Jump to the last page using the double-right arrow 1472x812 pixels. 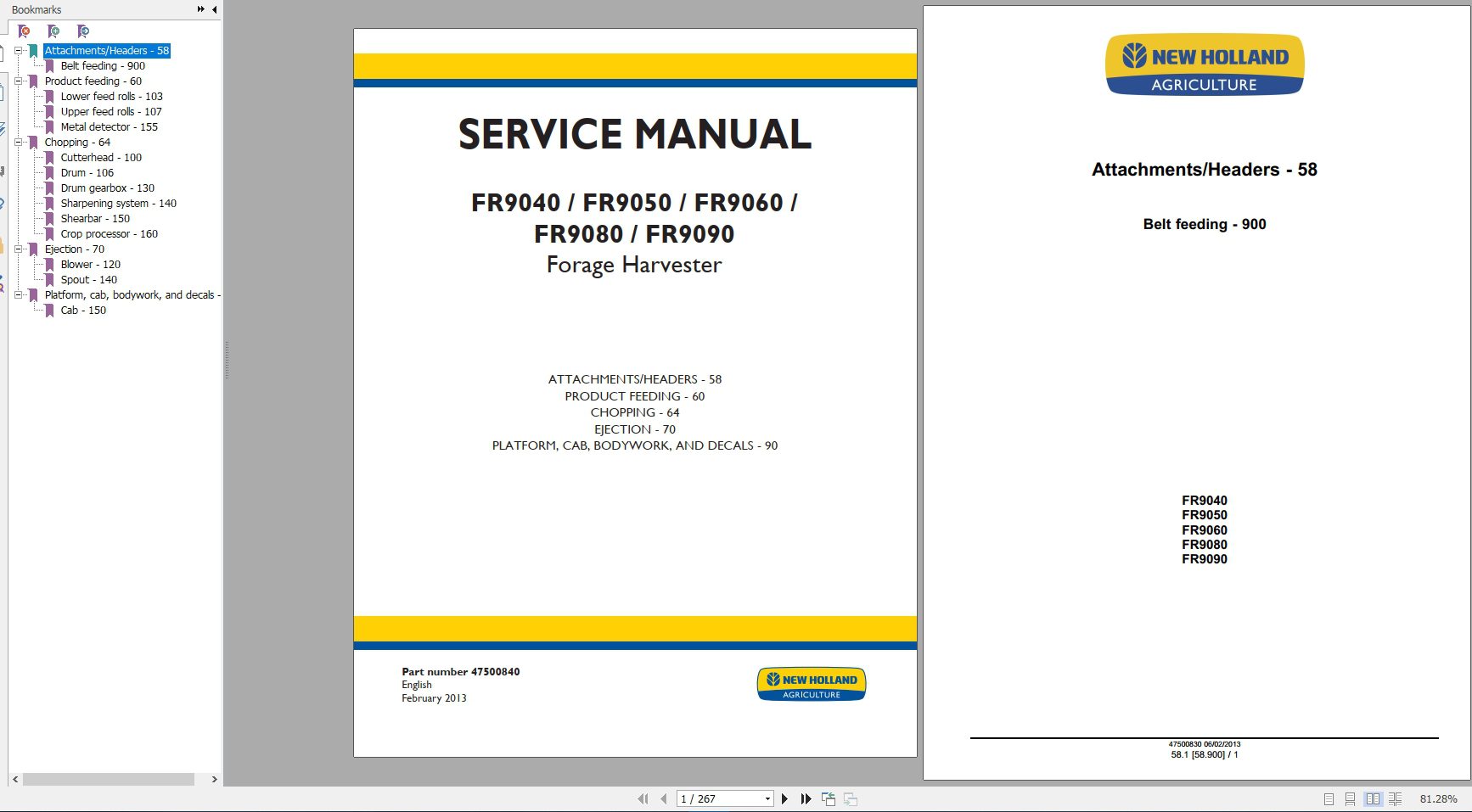tap(806, 798)
